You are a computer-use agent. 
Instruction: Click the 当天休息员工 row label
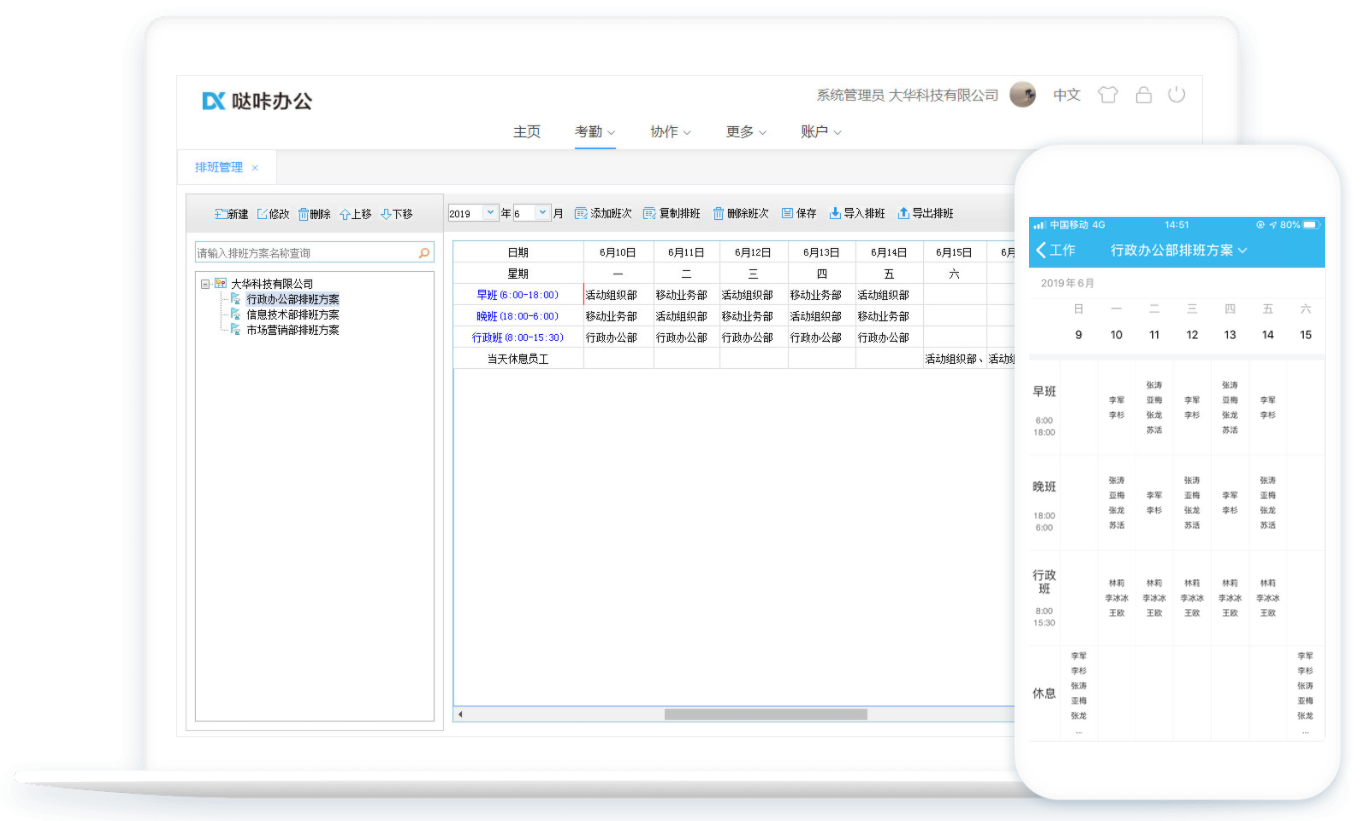pyautogui.click(x=518, y=358)
